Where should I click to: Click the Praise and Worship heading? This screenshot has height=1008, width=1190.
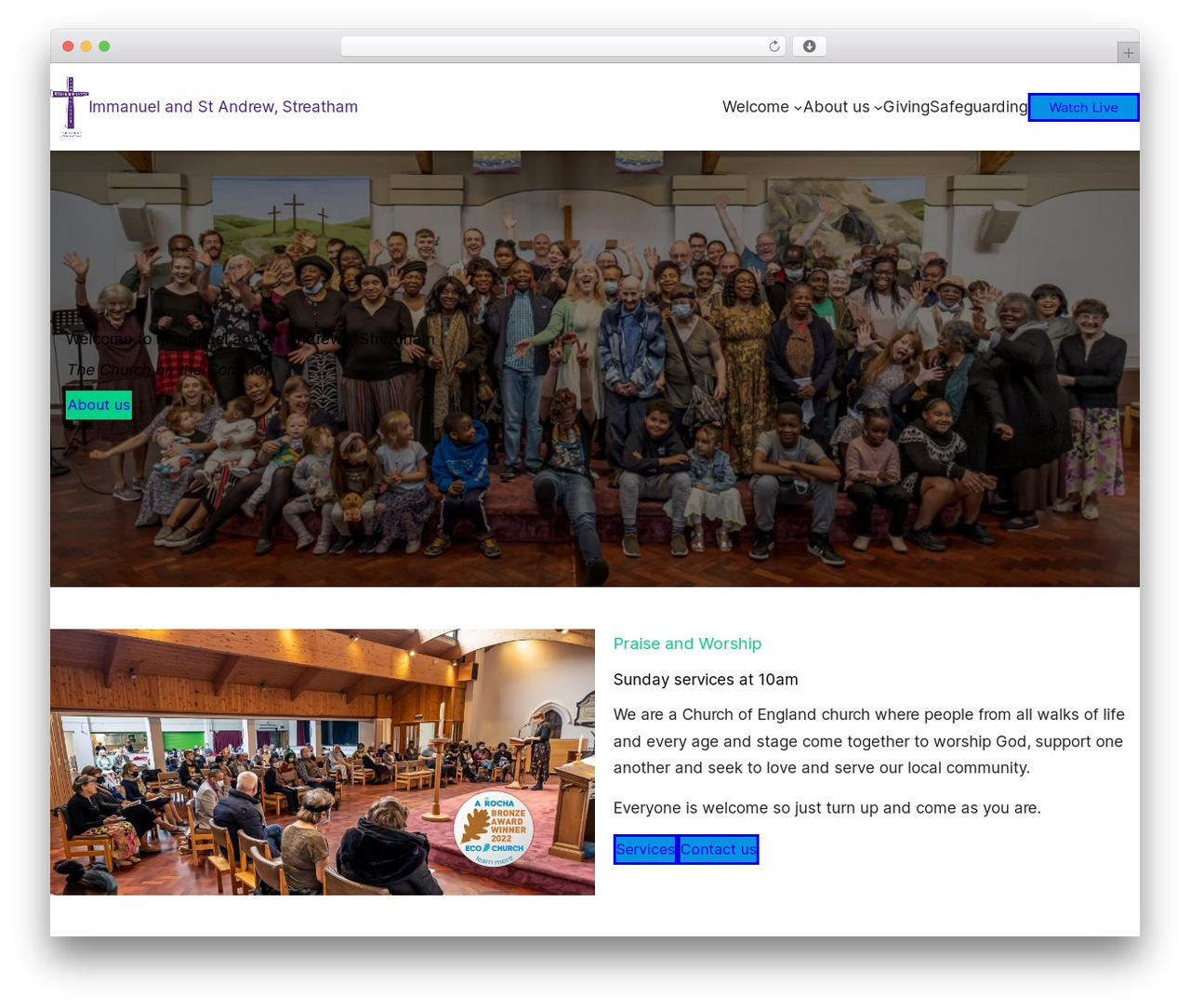687,643
